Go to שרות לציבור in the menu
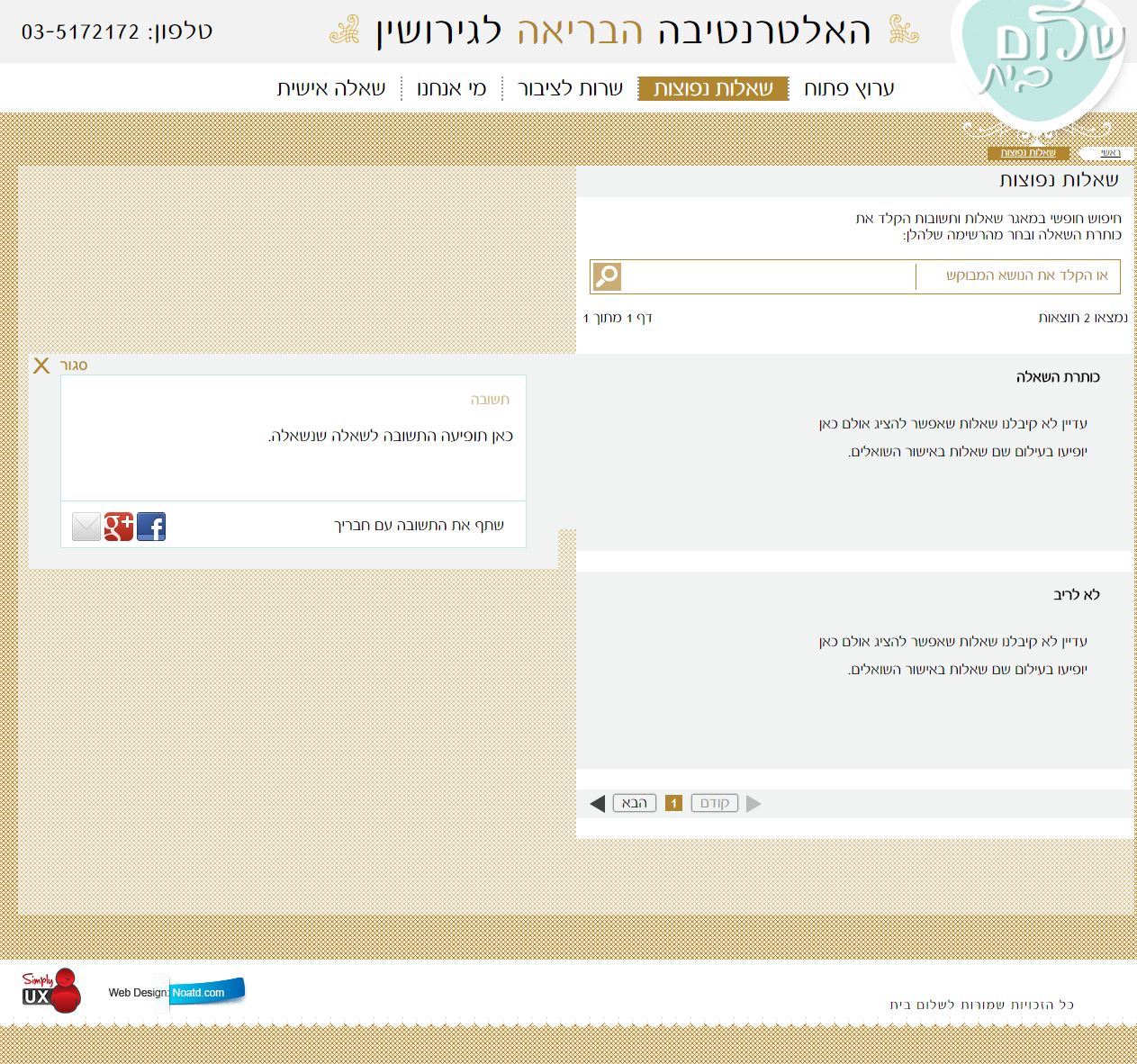Viewport: 1137px width, 1064px height. coord(570,88)
